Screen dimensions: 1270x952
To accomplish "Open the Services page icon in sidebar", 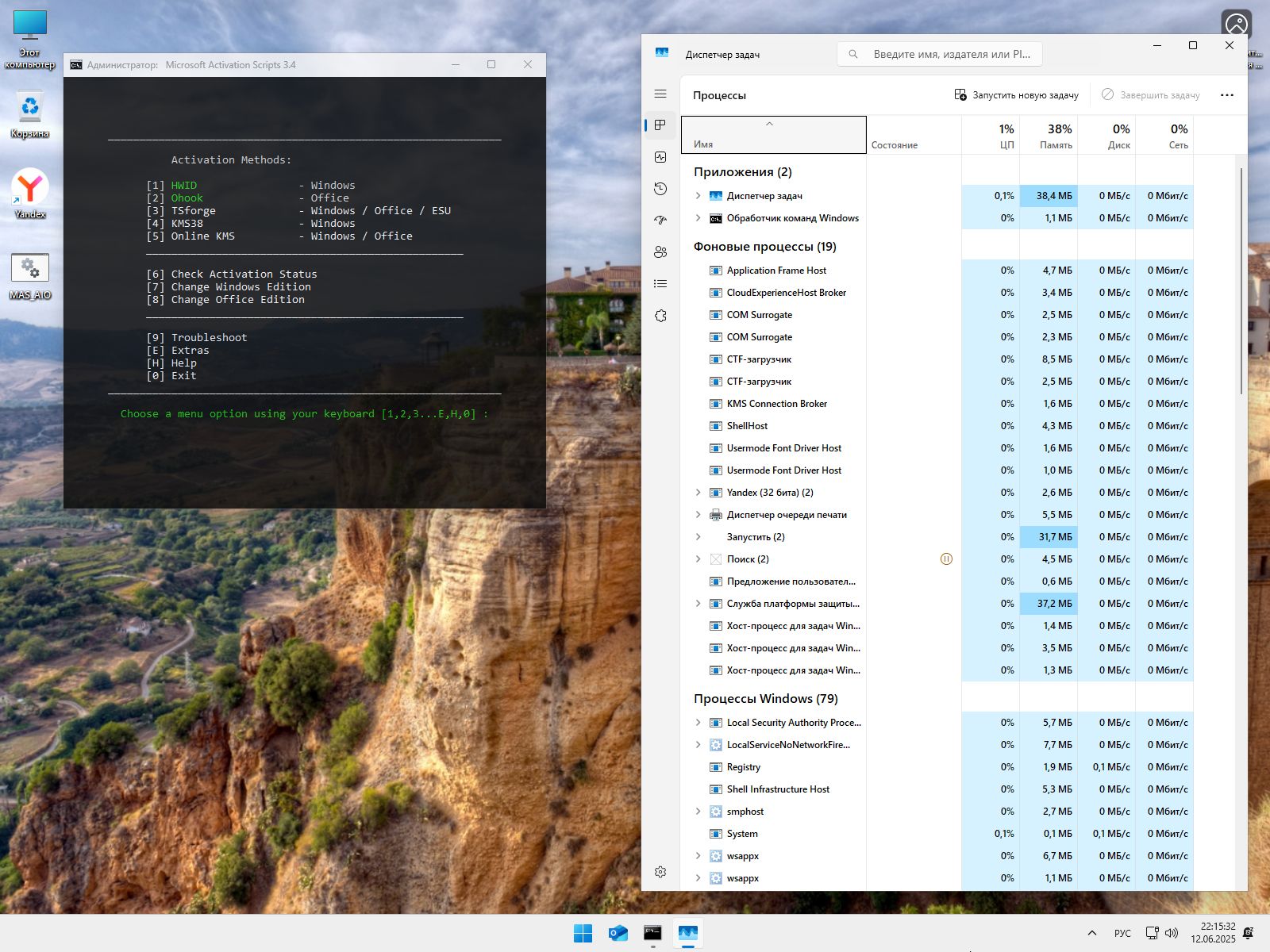I will coord(660,316).
